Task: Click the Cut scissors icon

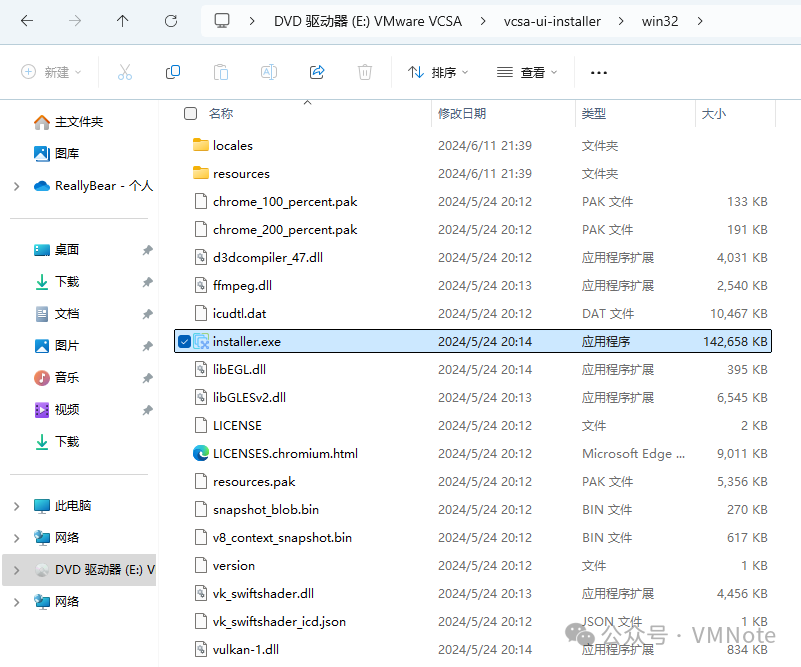Action: (125, 72)
